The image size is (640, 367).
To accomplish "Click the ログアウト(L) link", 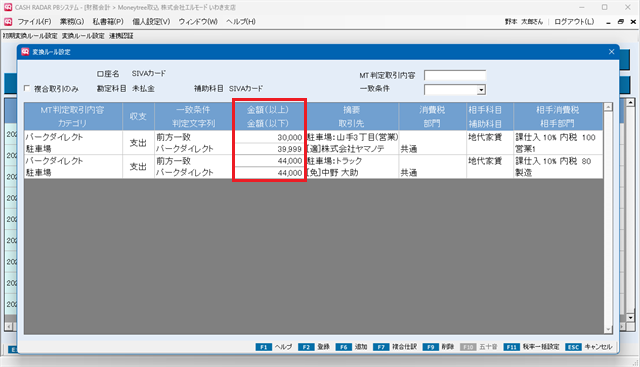I will click(574, 22).
